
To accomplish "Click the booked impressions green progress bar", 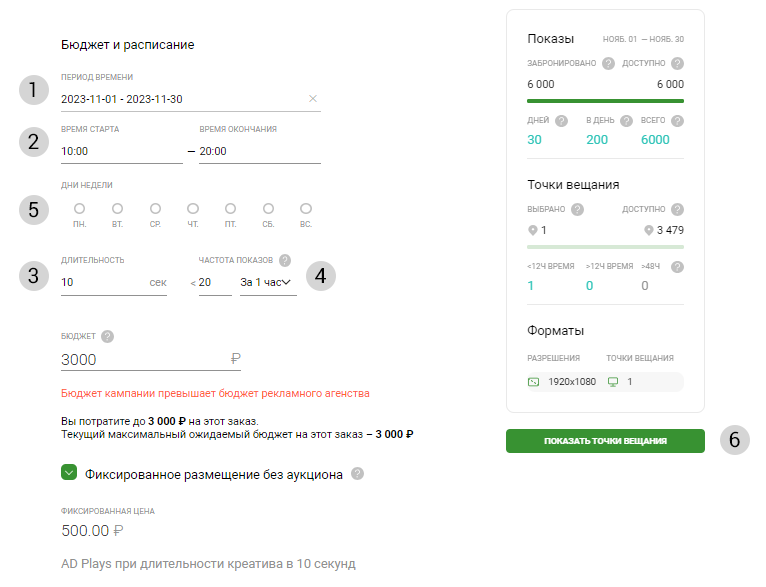I will 605,101.
